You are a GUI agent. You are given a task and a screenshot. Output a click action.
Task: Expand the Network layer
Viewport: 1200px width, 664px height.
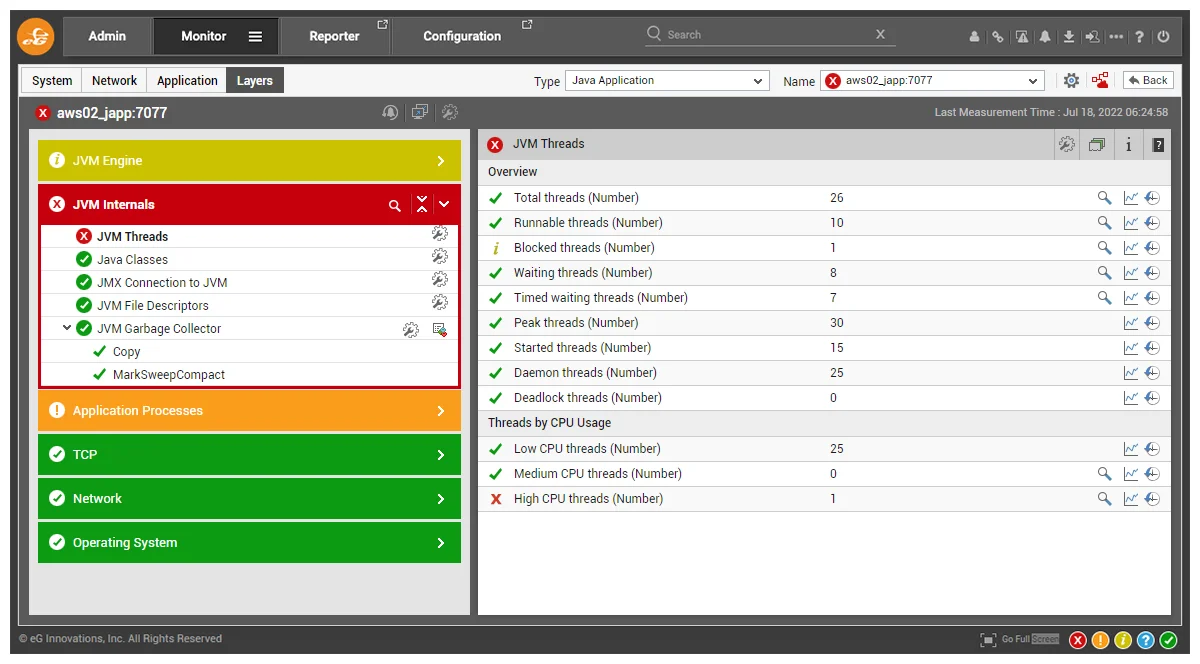tap(441, 499)
